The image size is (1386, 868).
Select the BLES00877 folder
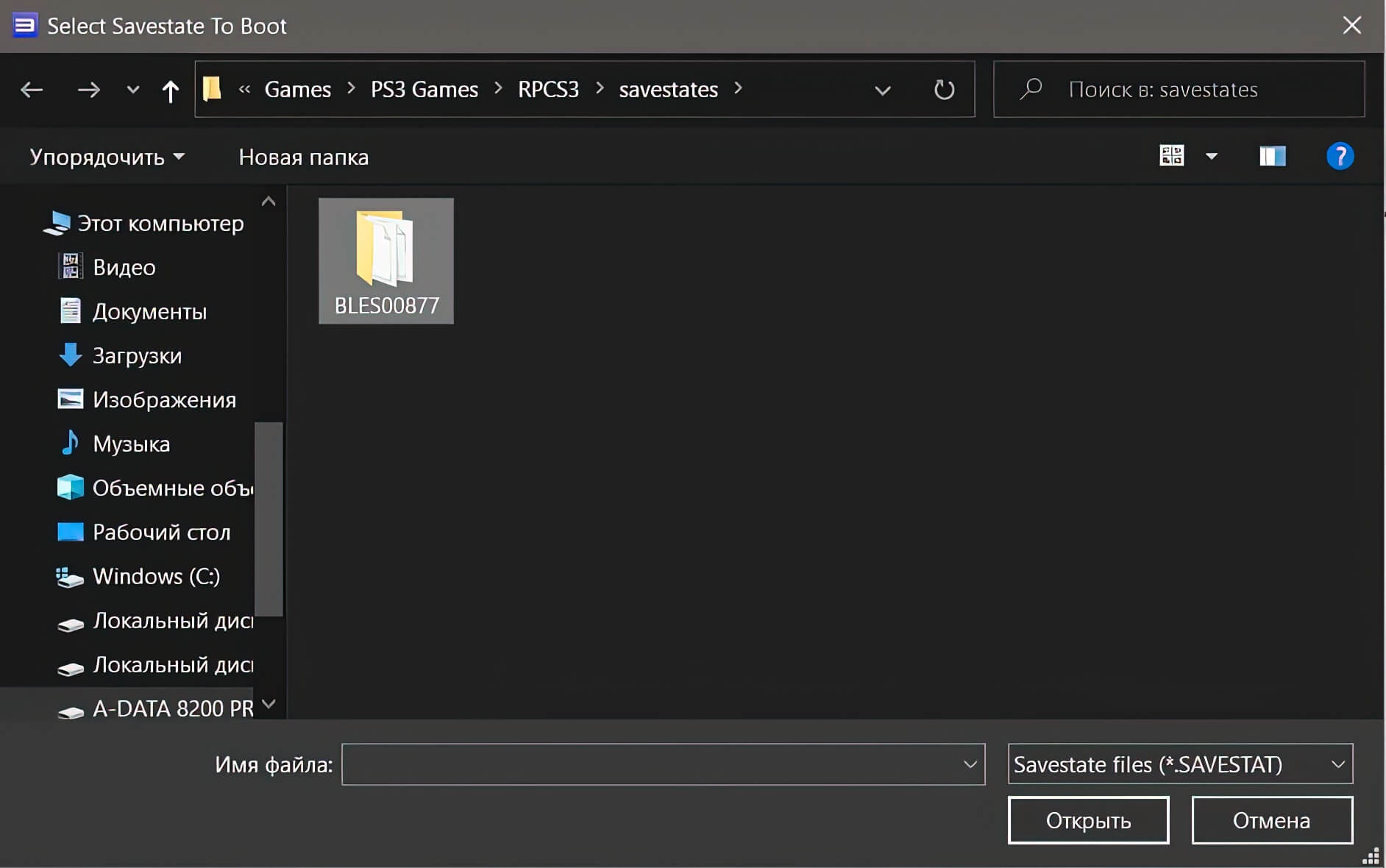point(385,260)
